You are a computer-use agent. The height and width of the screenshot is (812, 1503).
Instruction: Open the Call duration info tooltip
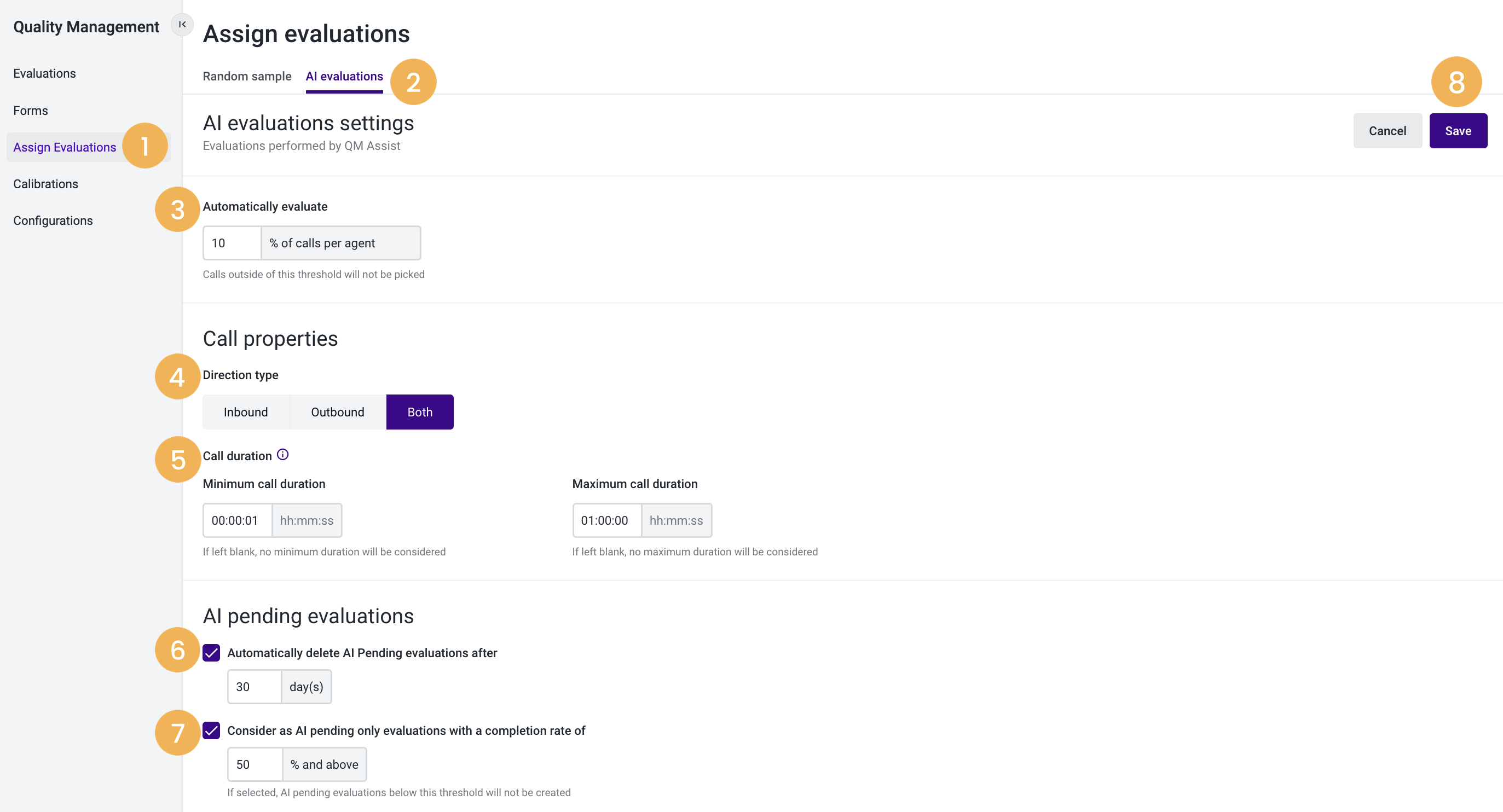[284, 455]
